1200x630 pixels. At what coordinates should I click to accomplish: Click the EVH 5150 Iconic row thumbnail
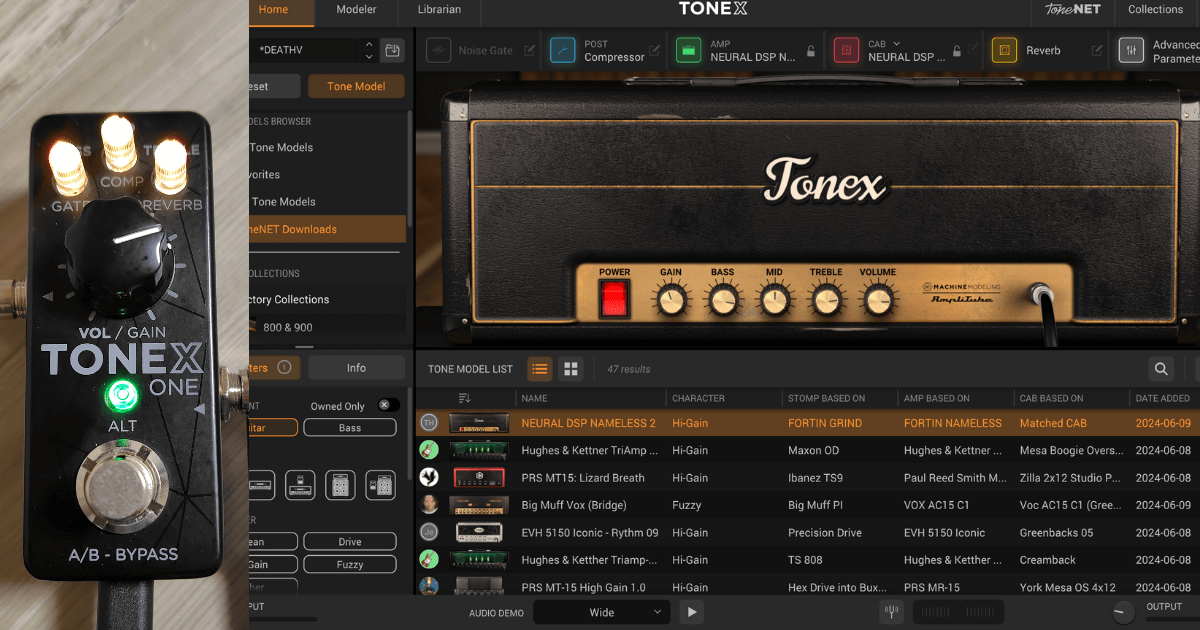tap(479, 533)
